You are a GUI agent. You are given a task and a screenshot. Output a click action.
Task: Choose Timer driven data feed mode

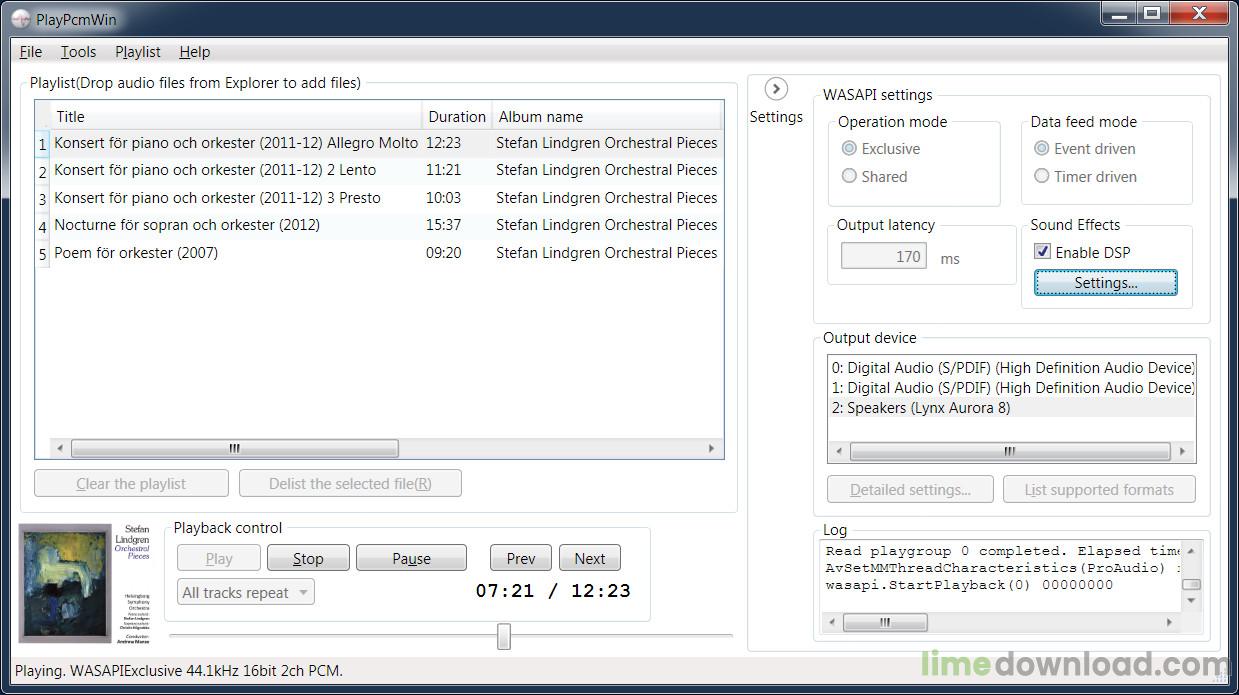(1042, 176)
